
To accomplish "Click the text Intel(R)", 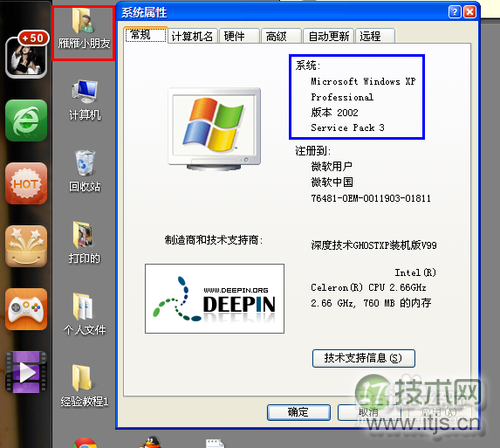I will point(415,273).
